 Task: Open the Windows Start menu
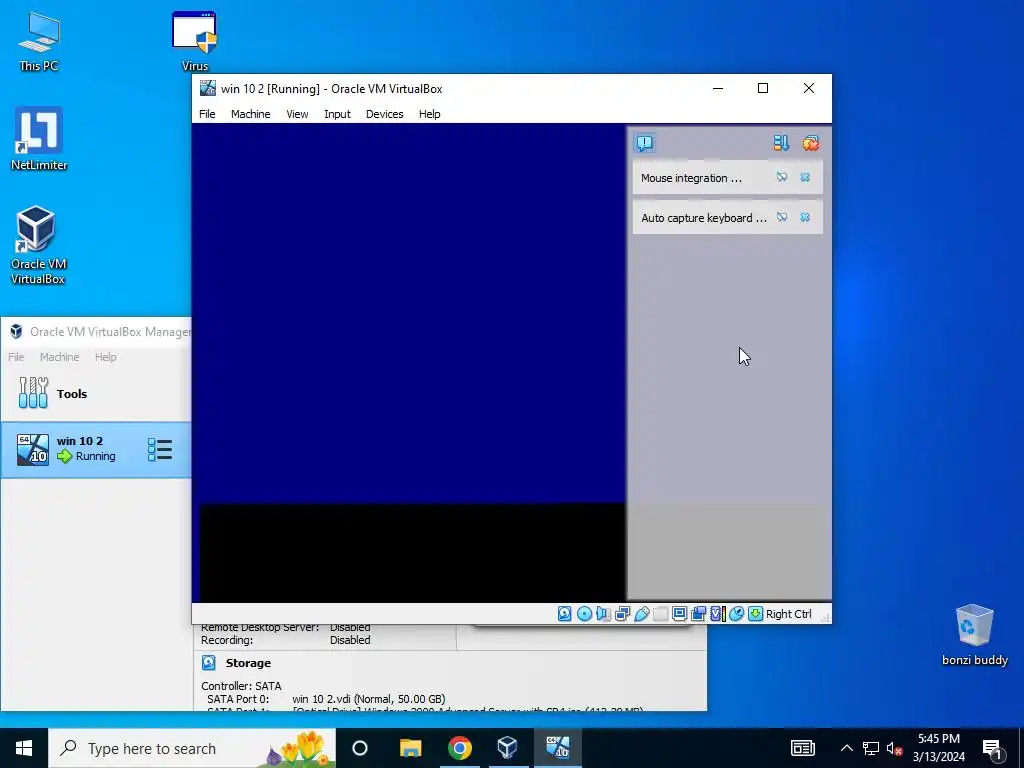pos(24,748)
